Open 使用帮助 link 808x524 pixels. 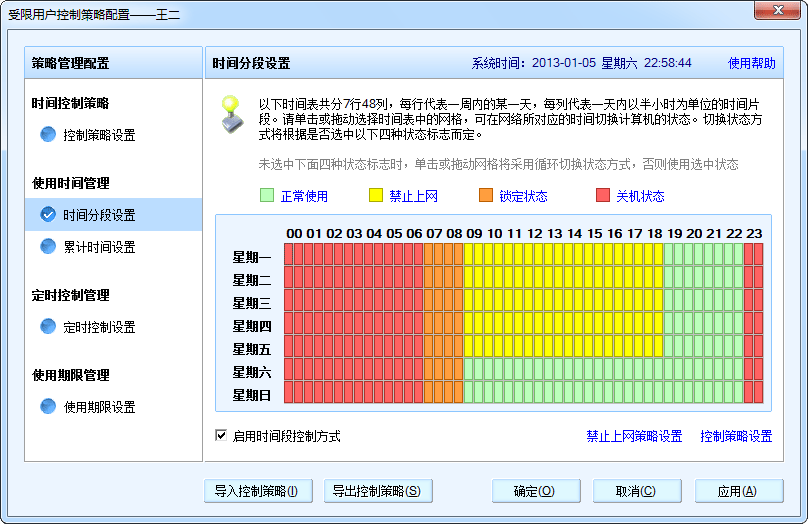(751, 63)
